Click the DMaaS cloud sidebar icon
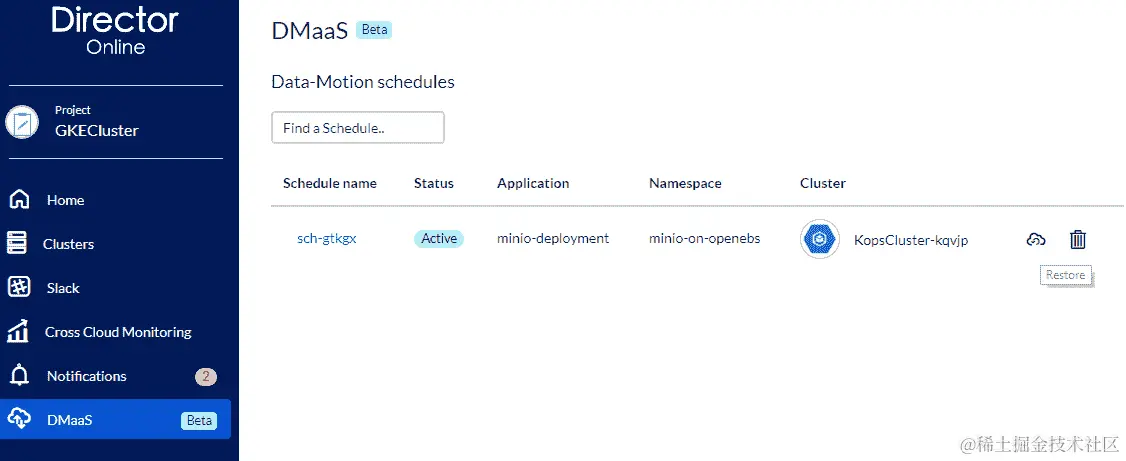 [x=19, y=420]
